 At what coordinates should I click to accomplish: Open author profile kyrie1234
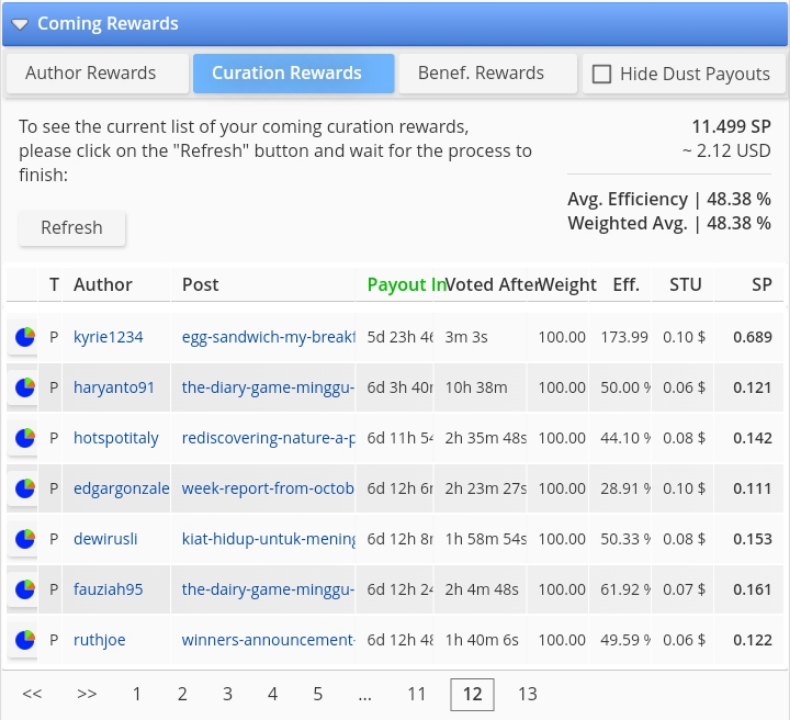[108, 337]
